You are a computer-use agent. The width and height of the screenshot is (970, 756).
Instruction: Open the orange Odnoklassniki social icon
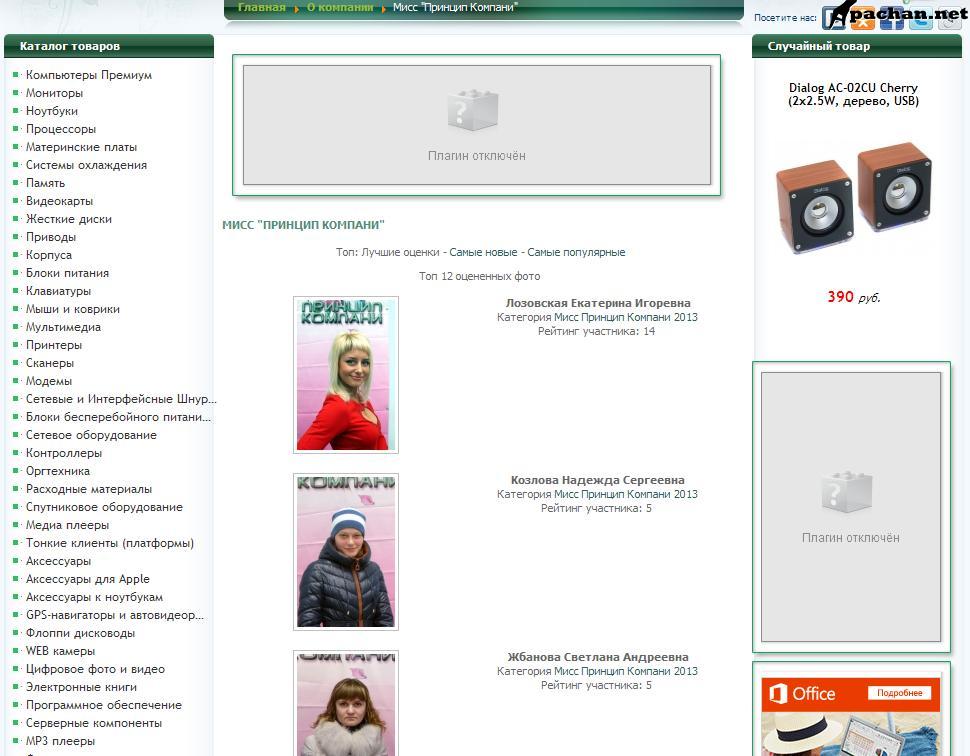(x=862, y=18)
